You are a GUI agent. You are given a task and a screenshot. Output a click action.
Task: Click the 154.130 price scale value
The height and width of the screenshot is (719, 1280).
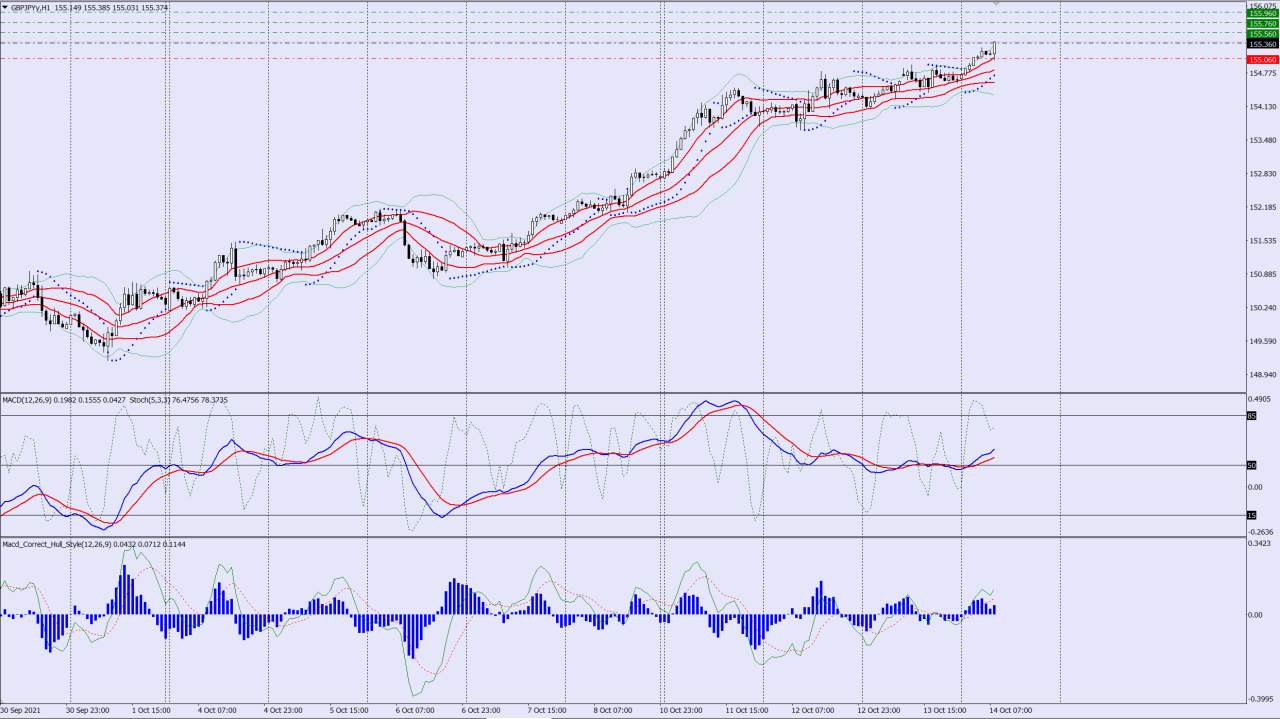(1263, 107)
